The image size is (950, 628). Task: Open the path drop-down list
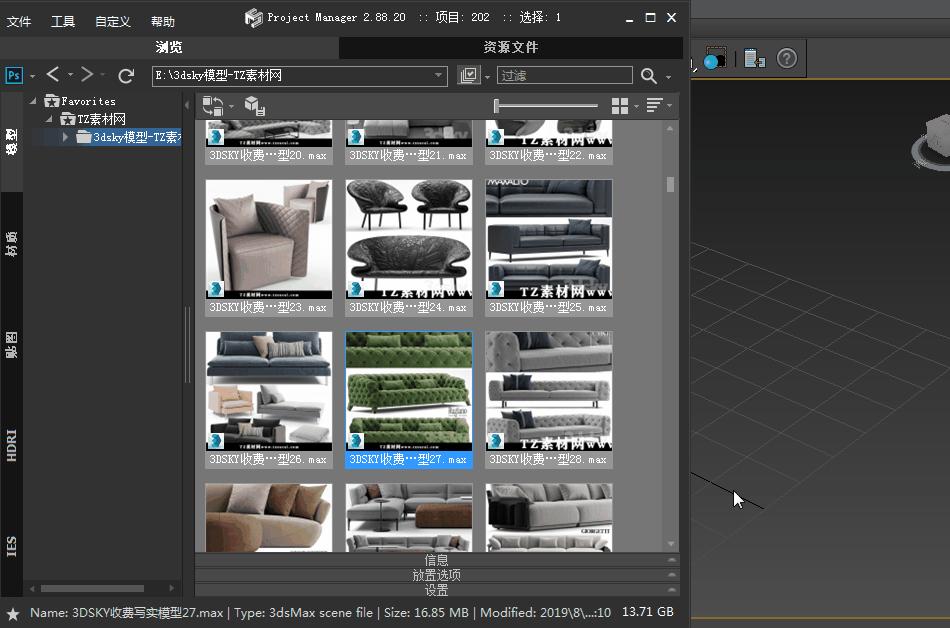pos(437,74)
